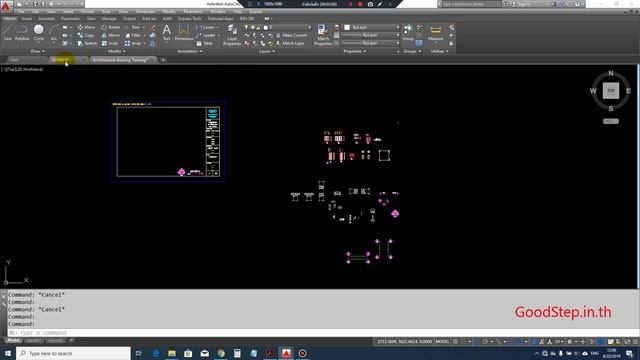Switch to Architectural drawing file tab
Image resolution: width=640 pixels, height=360 pixels.
(x=122, y=60)
